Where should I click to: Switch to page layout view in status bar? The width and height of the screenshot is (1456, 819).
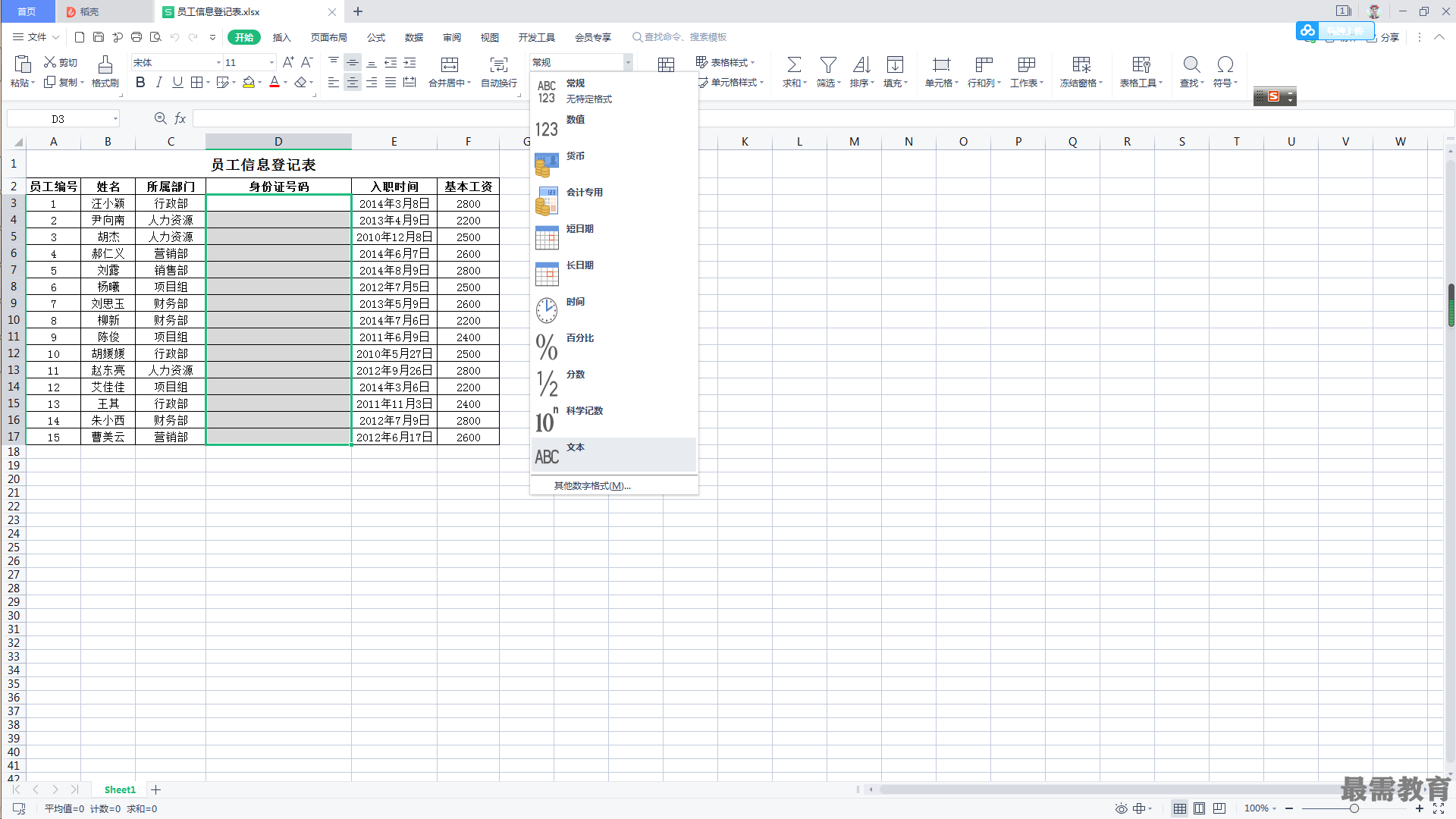pos(1199,808)
